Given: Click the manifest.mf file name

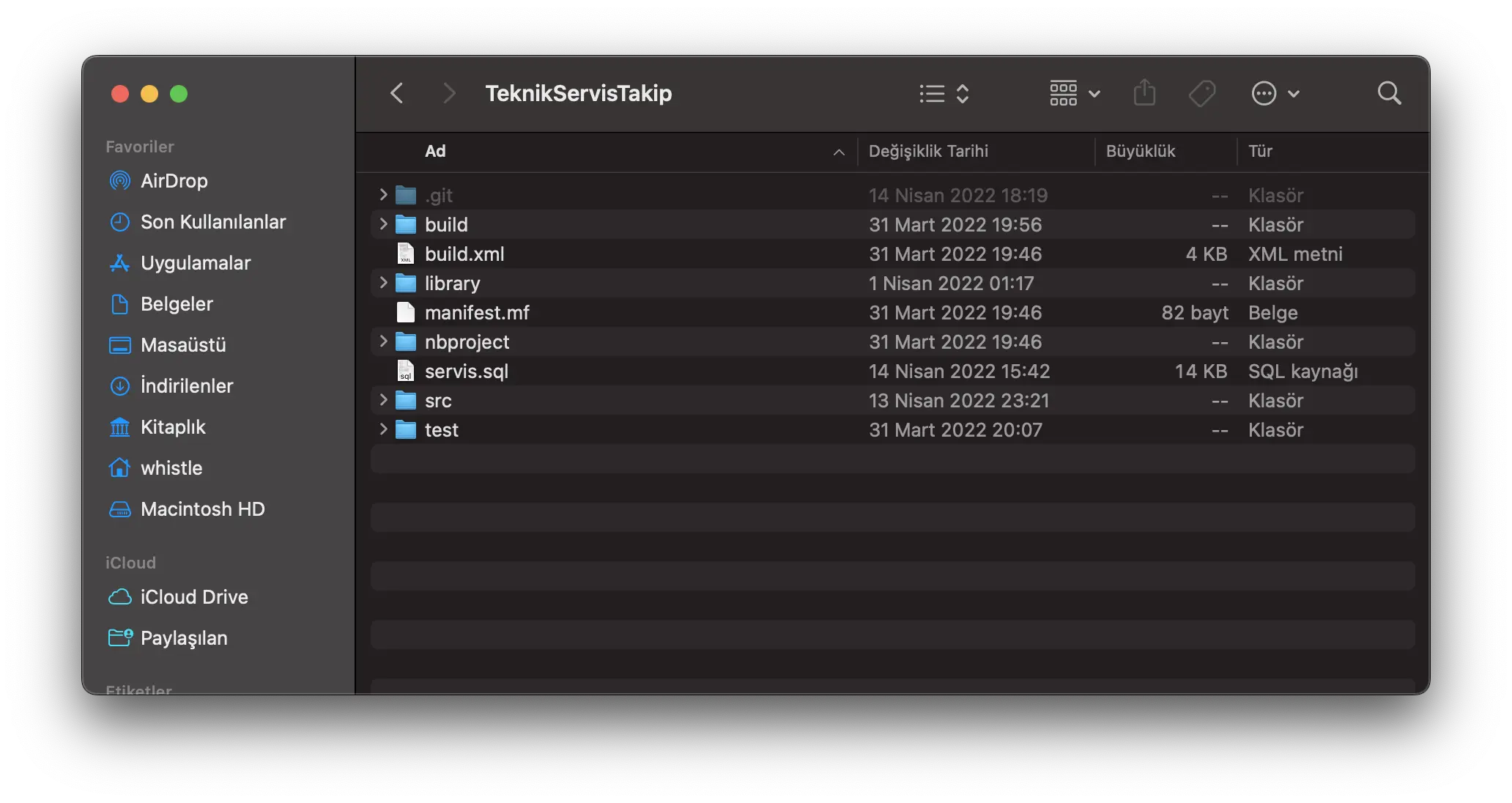Looking at the screenshot, I should click(477, 313).
